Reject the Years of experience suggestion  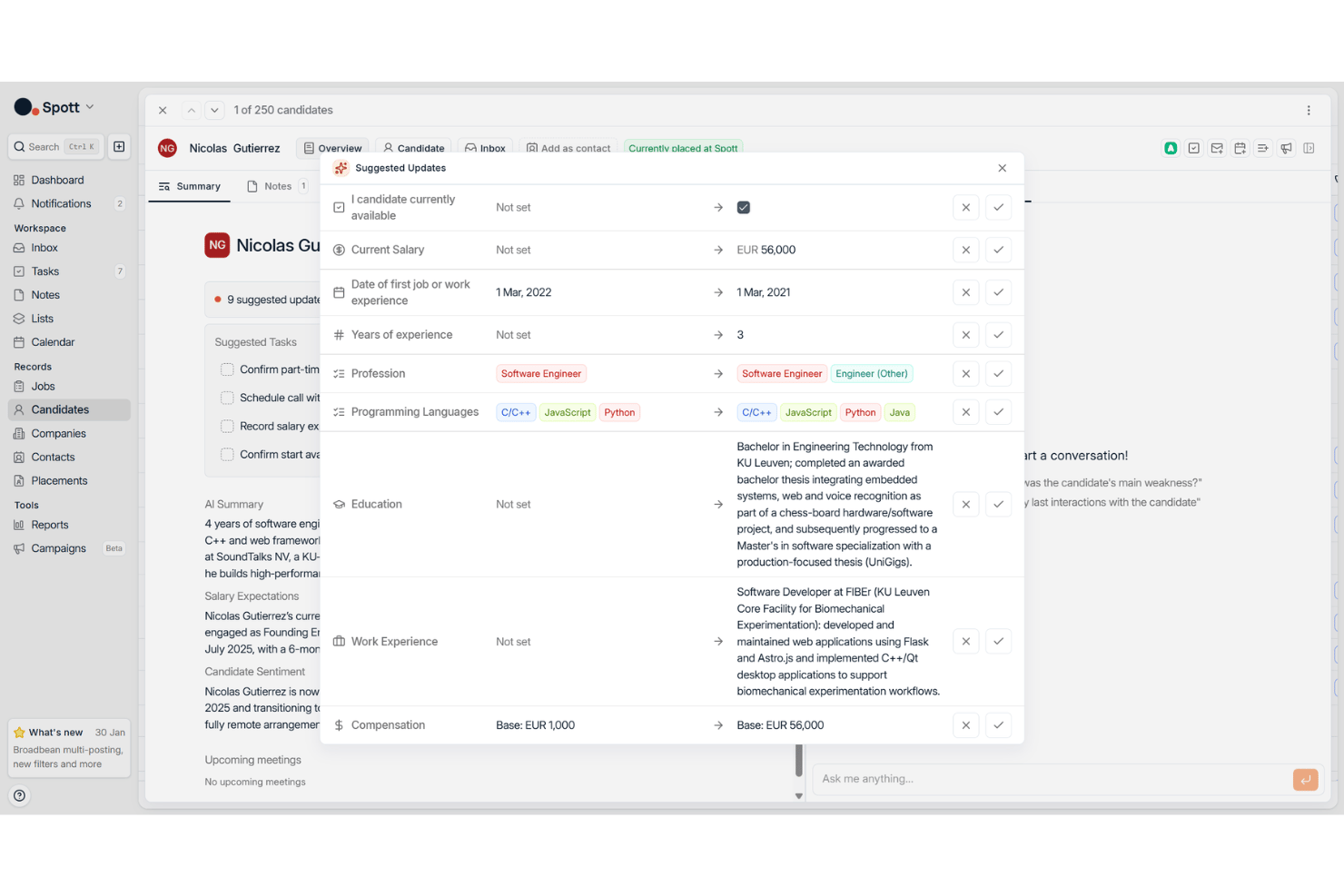965,335
